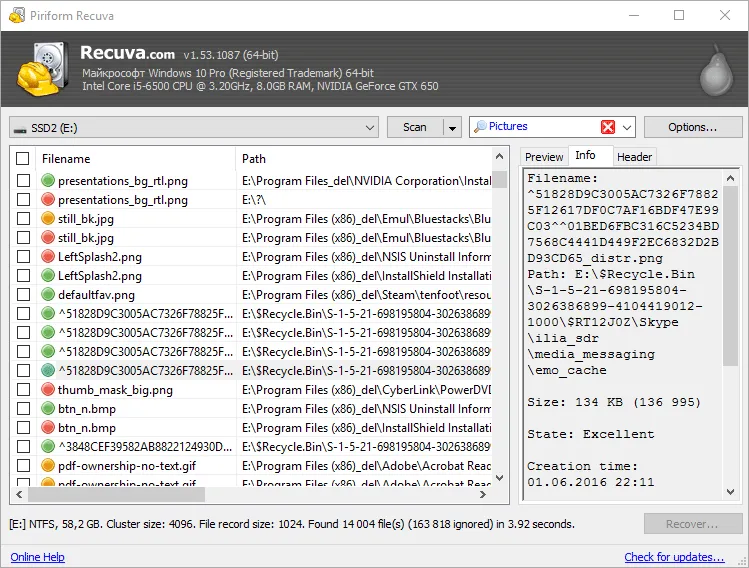Open the Pictures filter dropdown arrow

tap(627, 127)
